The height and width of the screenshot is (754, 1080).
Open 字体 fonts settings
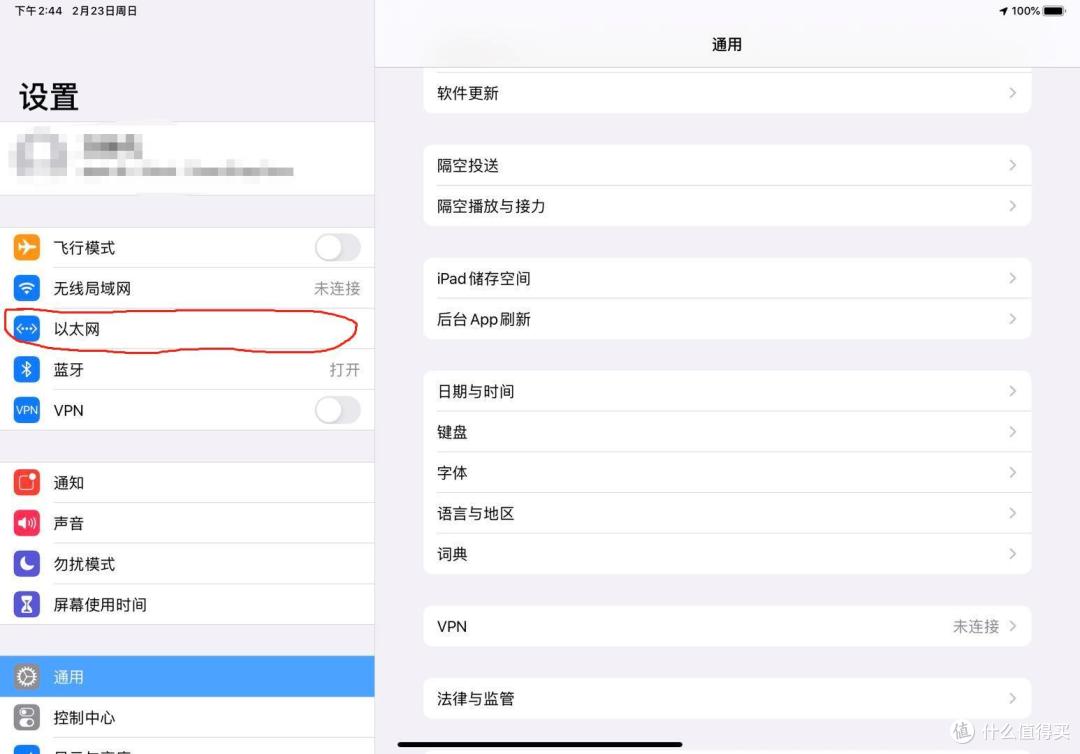pos(727,472)
